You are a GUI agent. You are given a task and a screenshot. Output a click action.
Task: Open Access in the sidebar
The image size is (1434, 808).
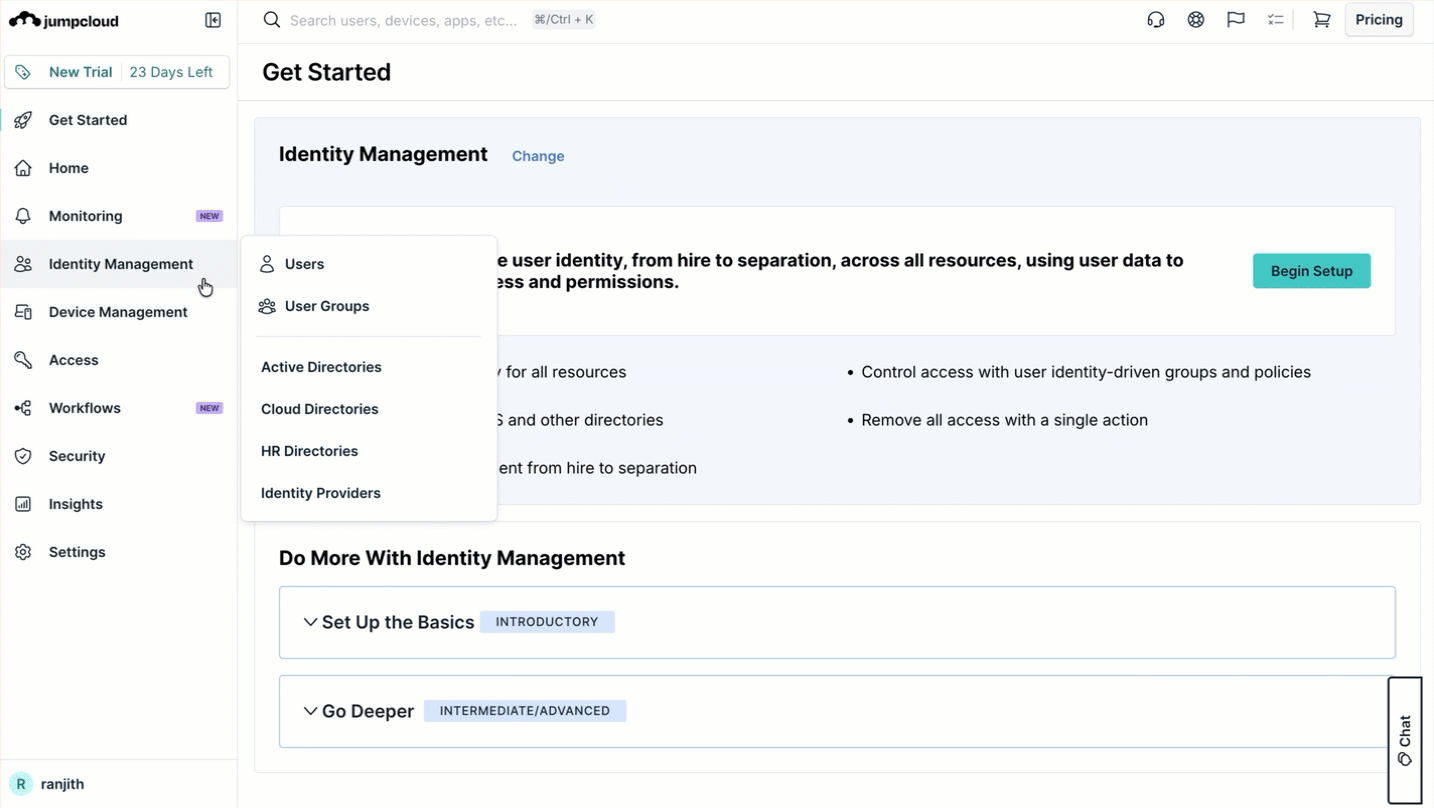[74, 360]
